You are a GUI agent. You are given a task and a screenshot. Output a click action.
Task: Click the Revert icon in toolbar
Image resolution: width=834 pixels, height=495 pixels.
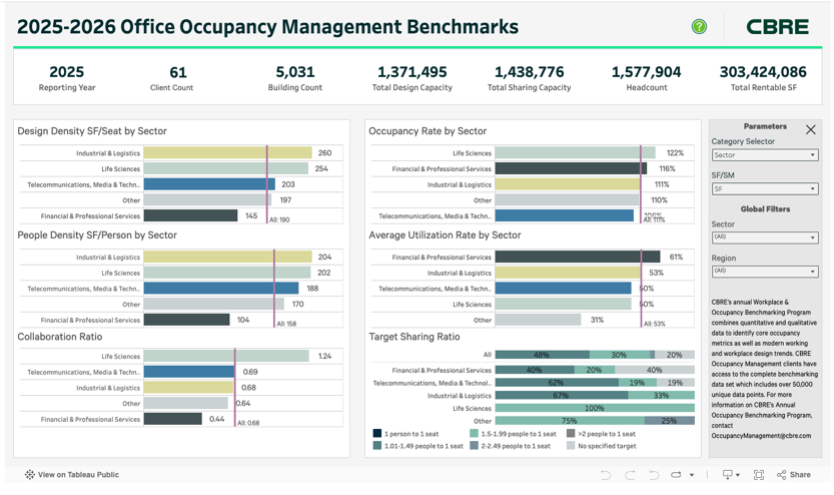[654, 475]
